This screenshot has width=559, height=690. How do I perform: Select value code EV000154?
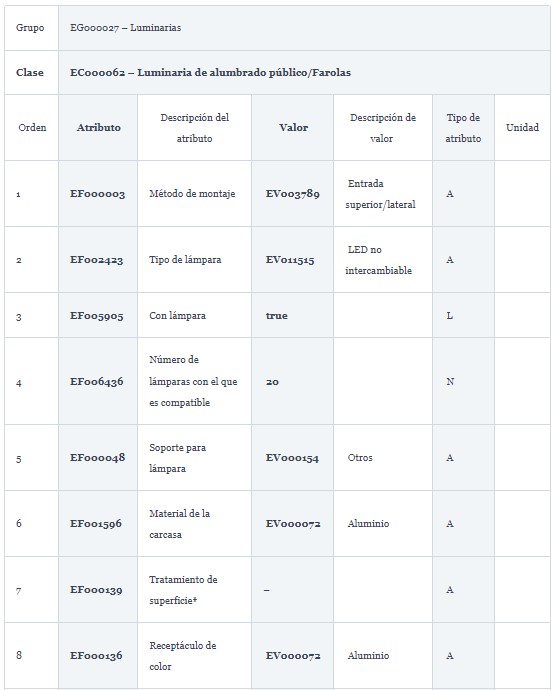pyautogui.click(x=292, y=458)
